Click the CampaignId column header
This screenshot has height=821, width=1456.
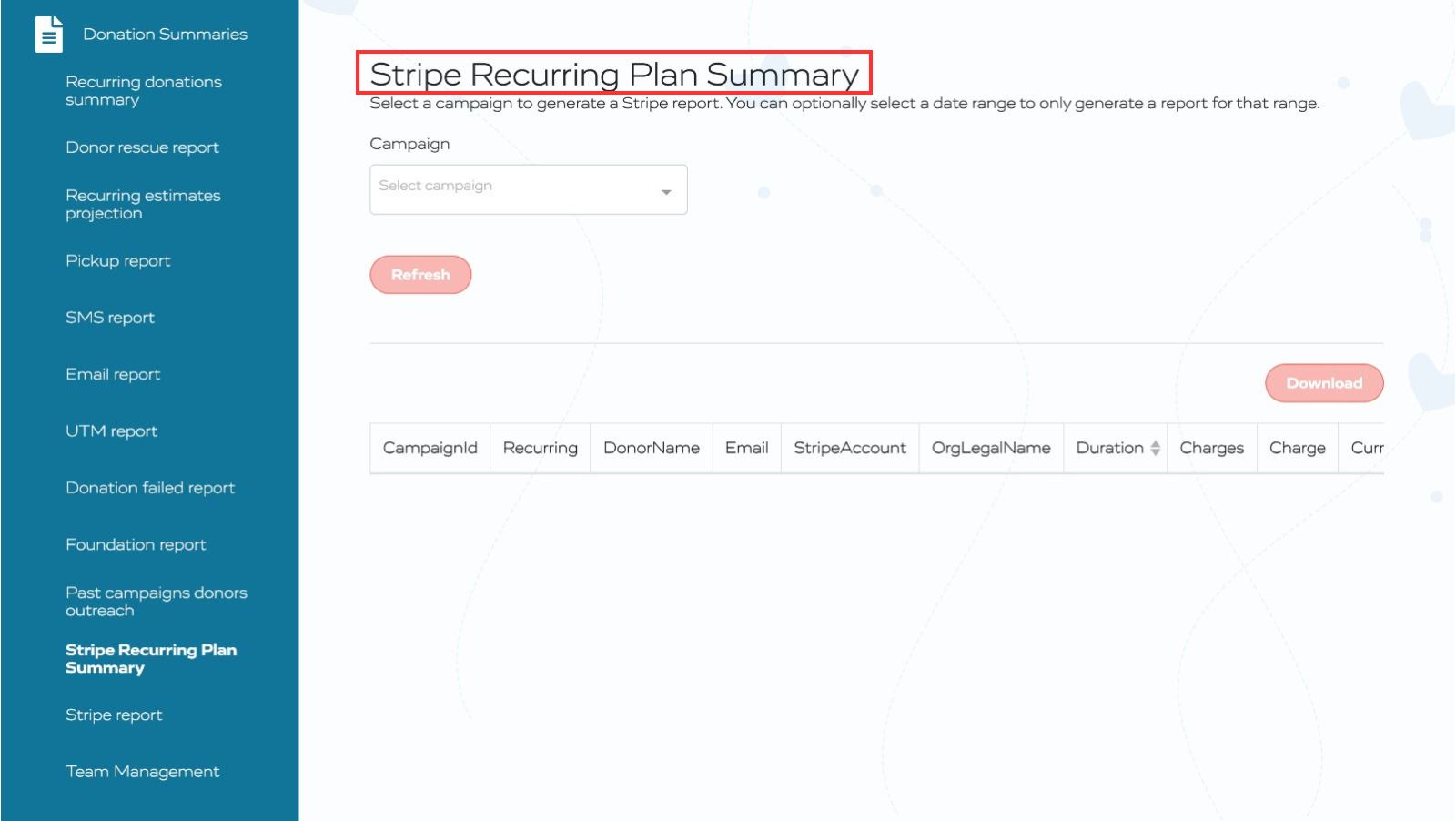[x=430, y=448]
